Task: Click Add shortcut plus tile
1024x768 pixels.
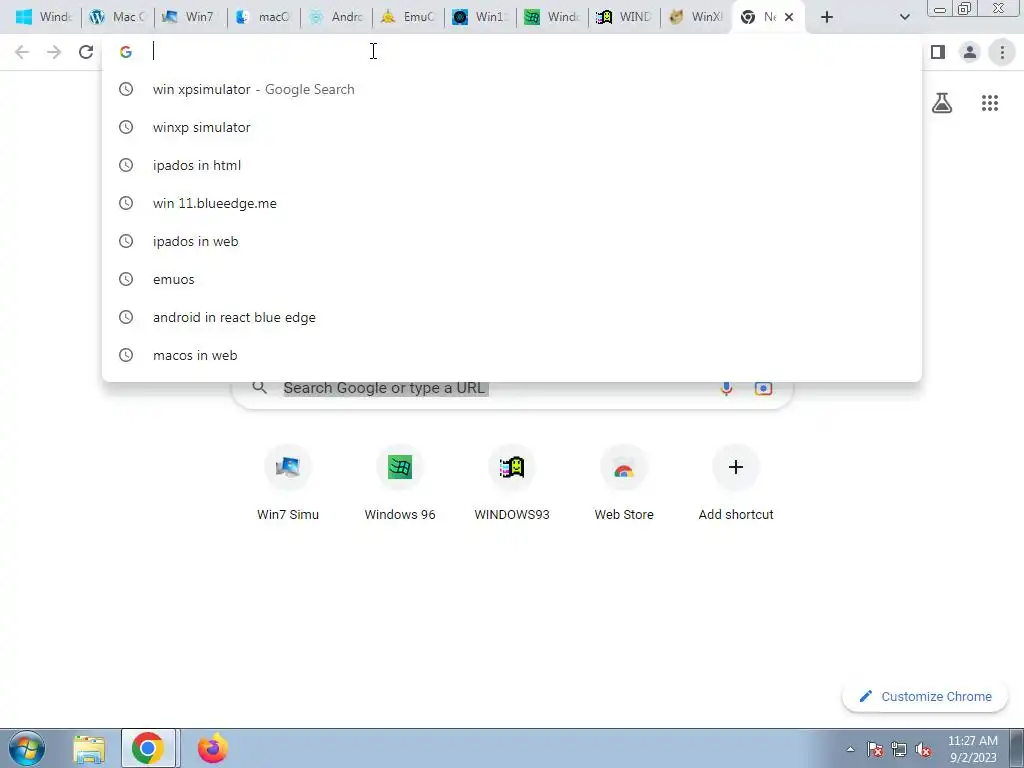Action: [x=736, y=483]
